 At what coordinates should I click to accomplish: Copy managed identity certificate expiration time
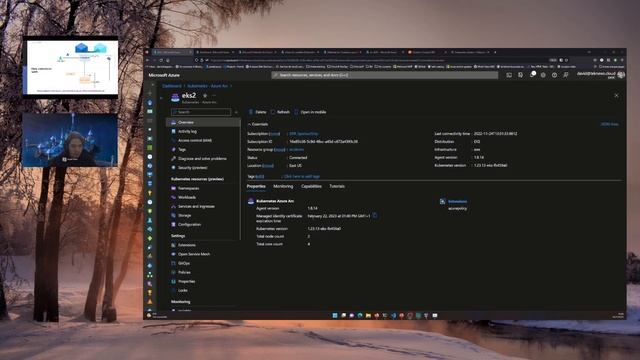coord(375,216)
